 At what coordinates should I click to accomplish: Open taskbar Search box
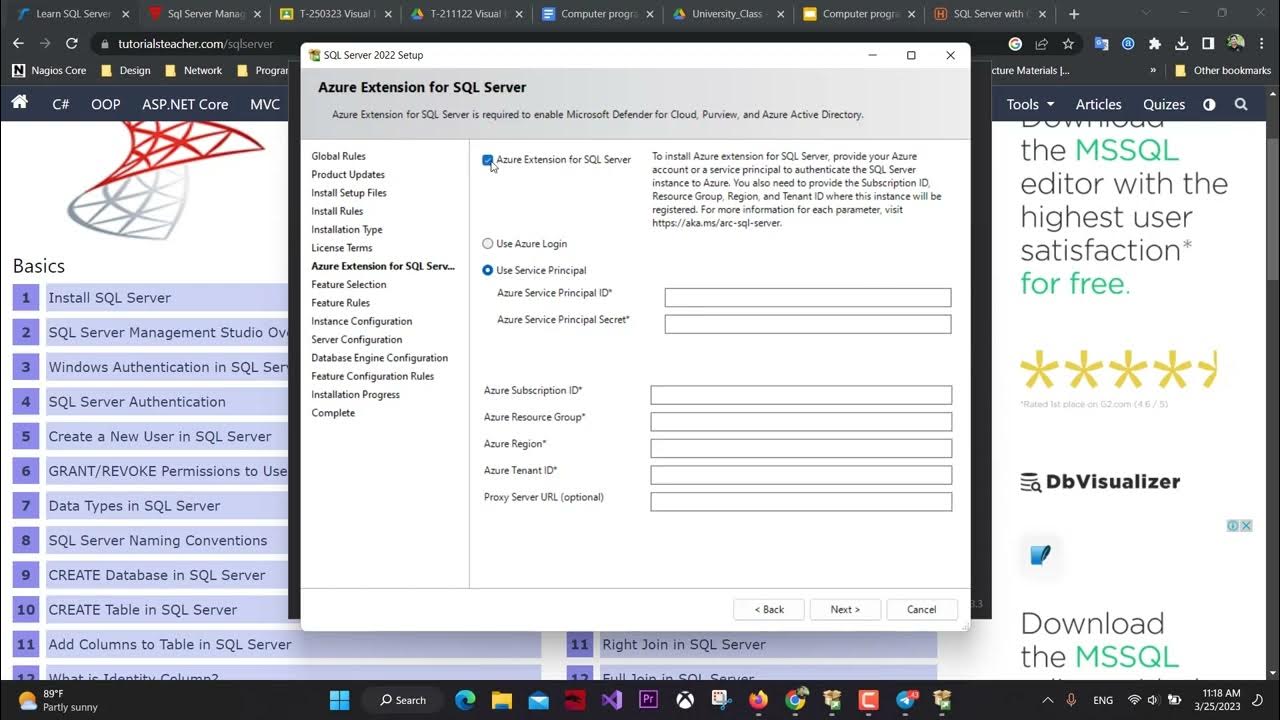pos(403,699)
